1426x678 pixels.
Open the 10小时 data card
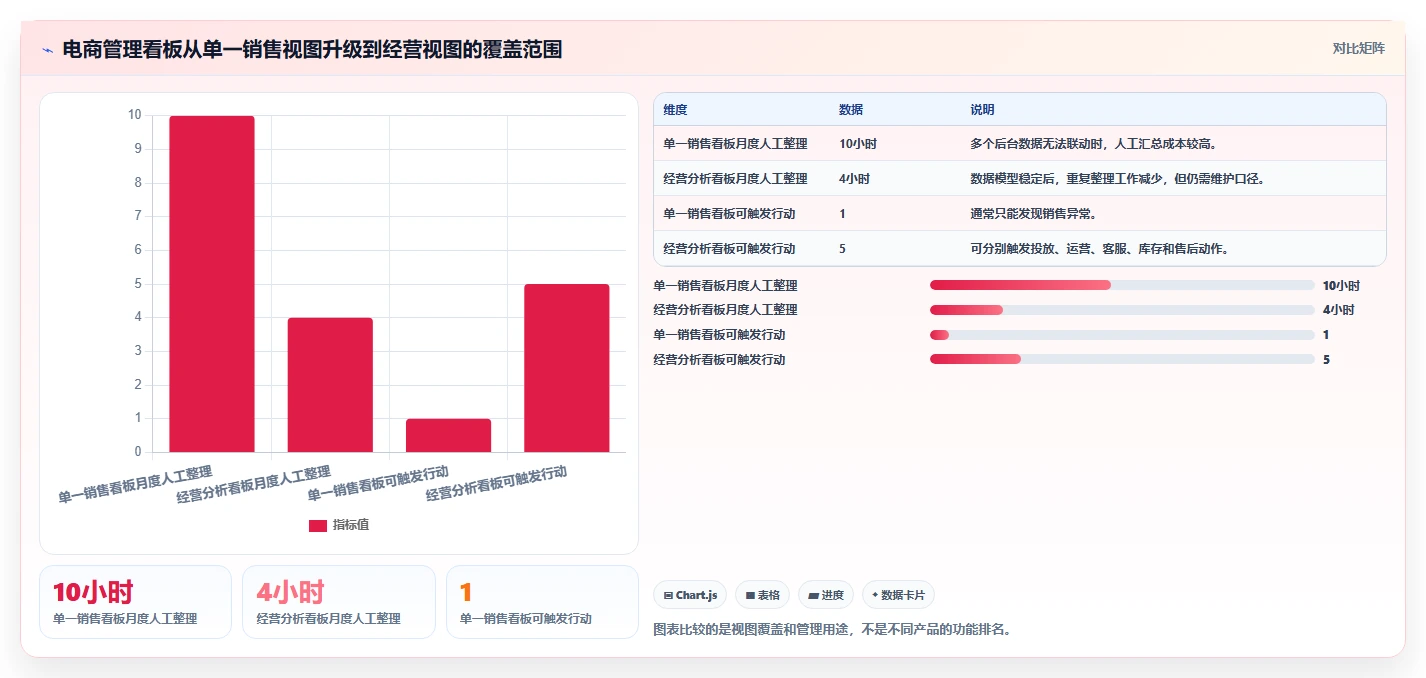(x=135, y=602)
